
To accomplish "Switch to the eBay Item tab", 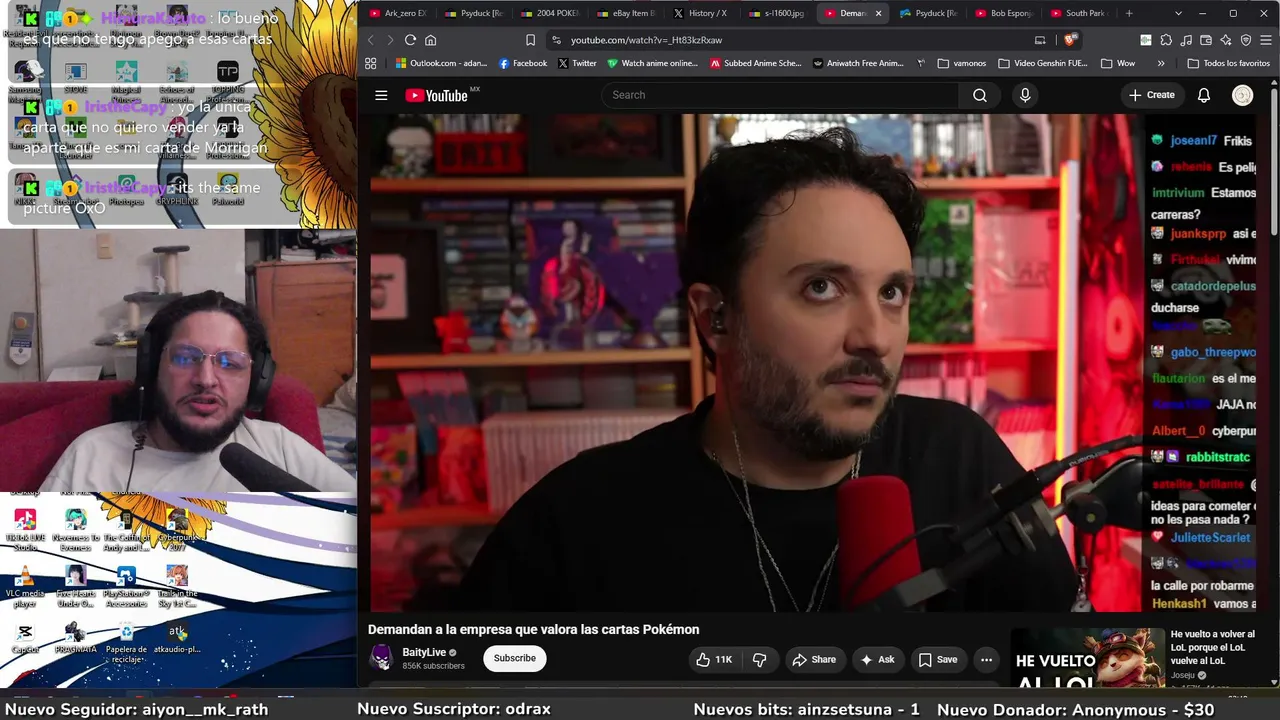I will point(625,13).
